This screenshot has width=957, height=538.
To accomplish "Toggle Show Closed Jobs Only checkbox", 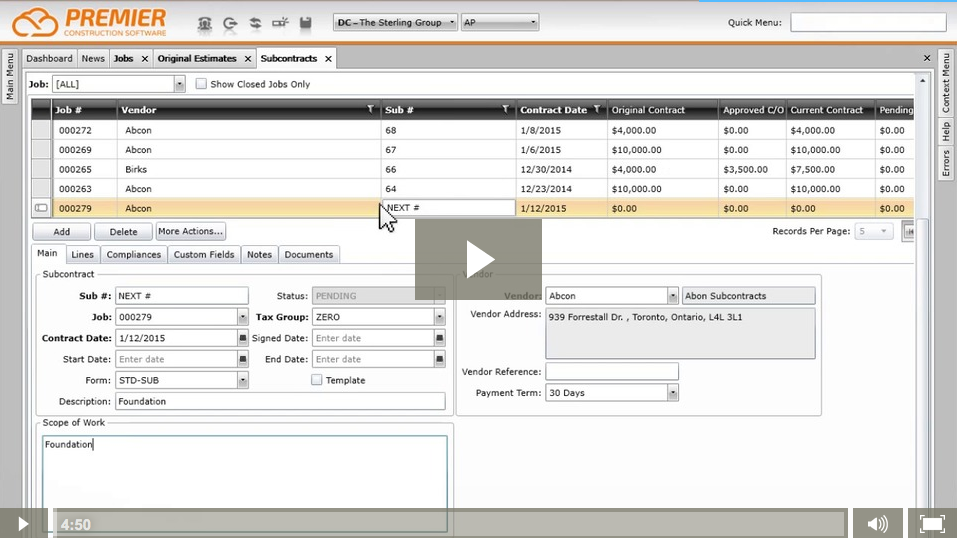I will click(201, 84).
